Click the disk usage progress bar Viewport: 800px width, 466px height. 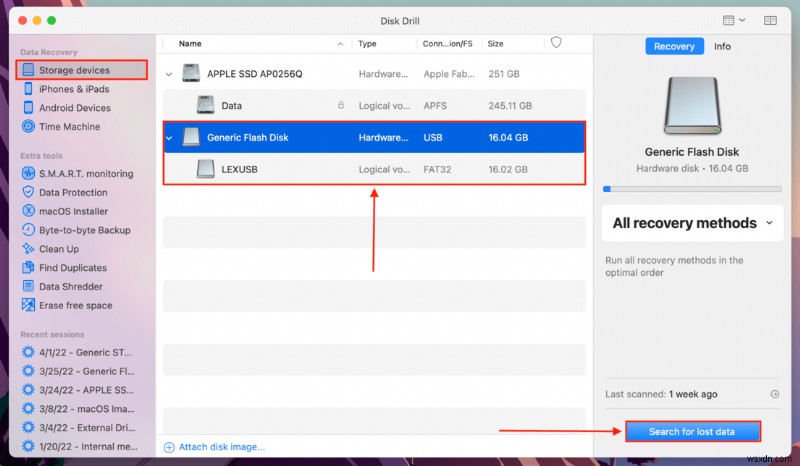point(692,189)
